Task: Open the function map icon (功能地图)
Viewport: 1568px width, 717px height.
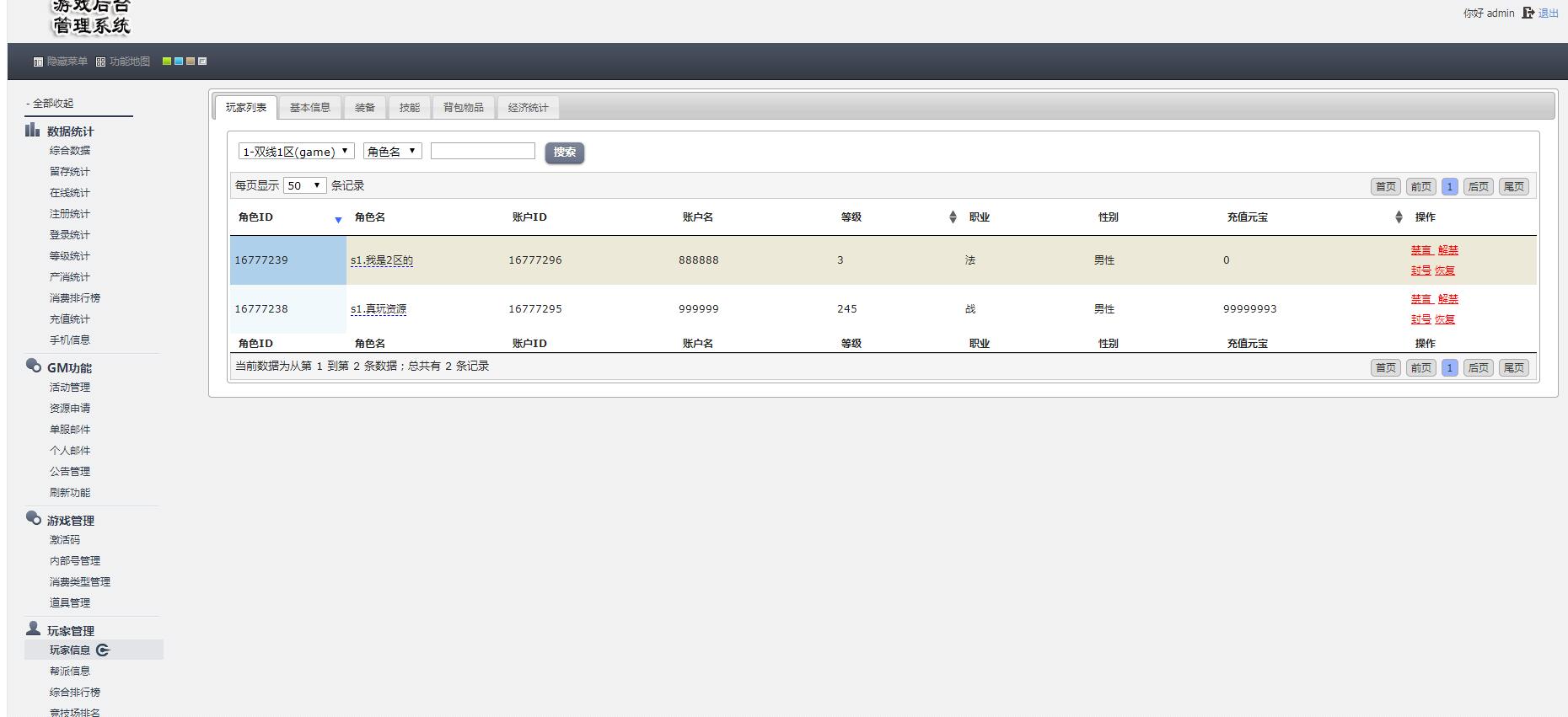Action: coord(100,62)
